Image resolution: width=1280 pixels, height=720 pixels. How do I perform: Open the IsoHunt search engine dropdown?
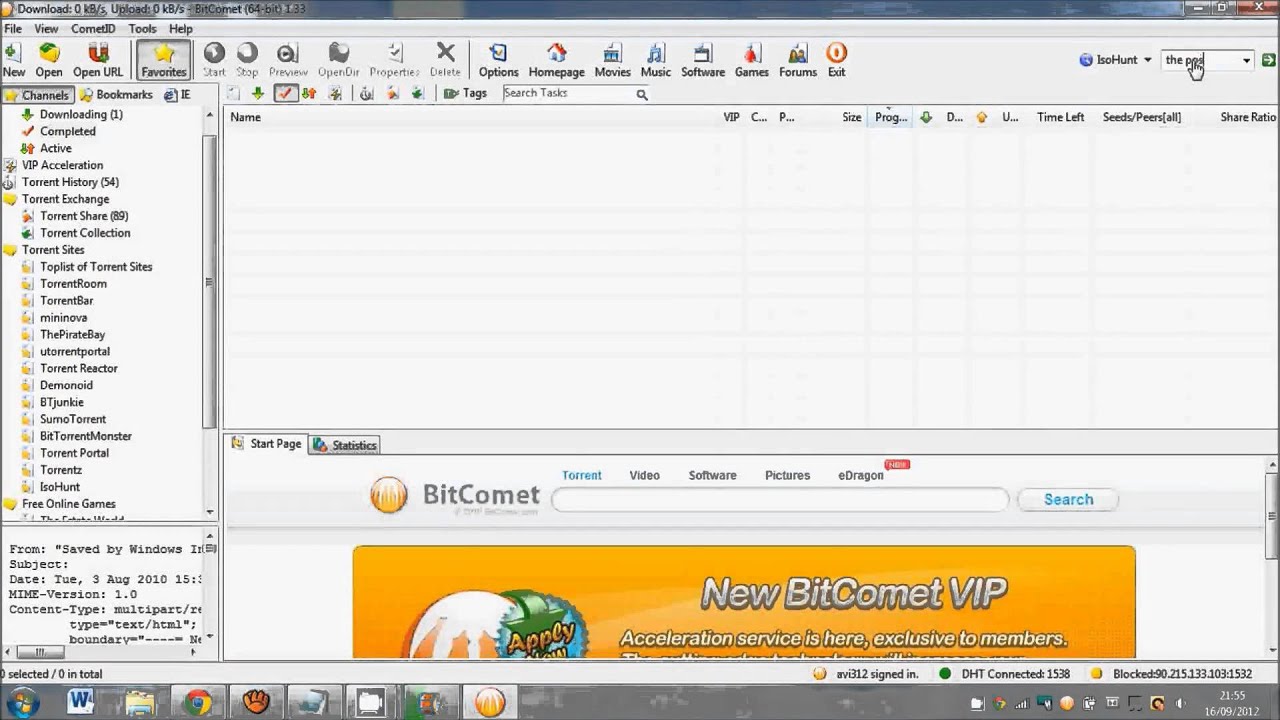click(1115, 60)
